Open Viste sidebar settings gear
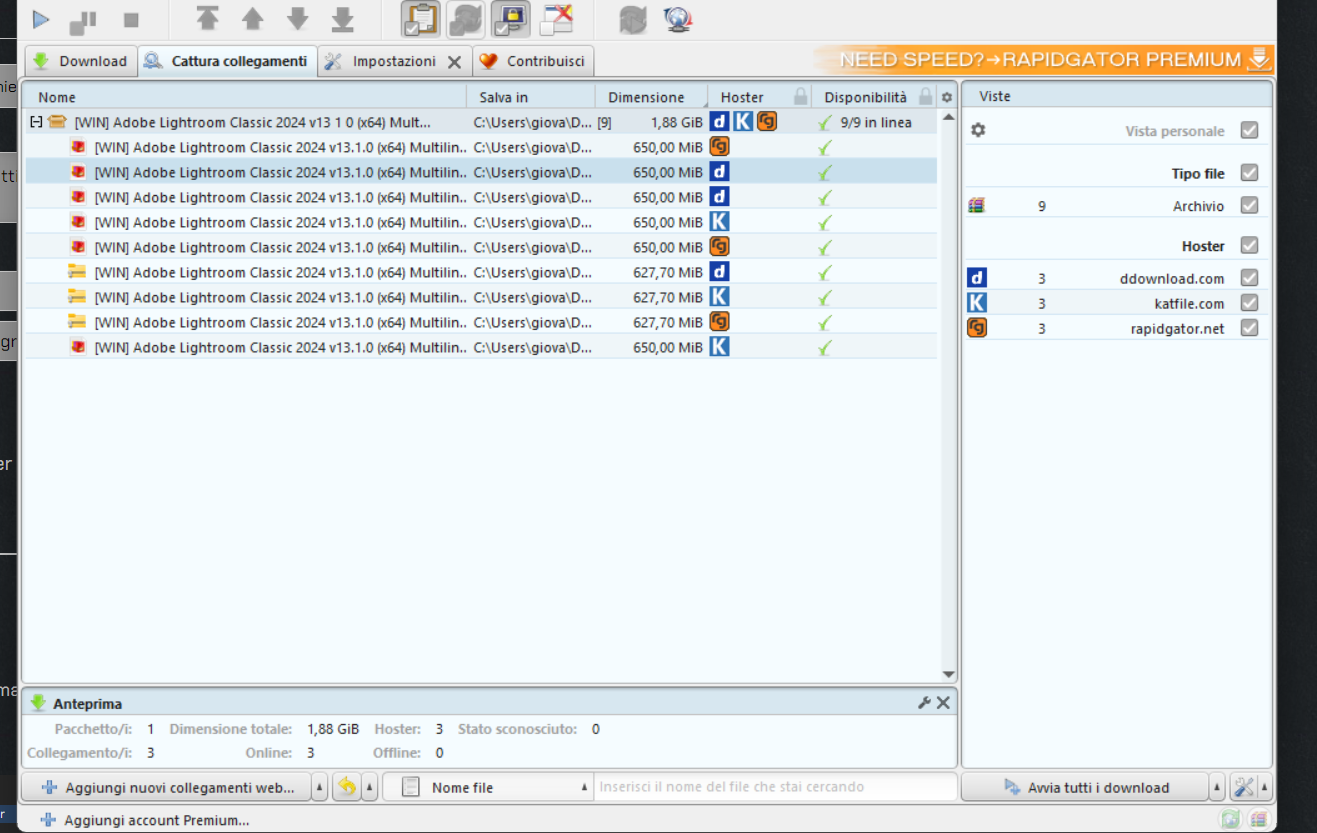The height and width of the screenshot is (833, 1317). pyautogui.click(x=978, y=130)
